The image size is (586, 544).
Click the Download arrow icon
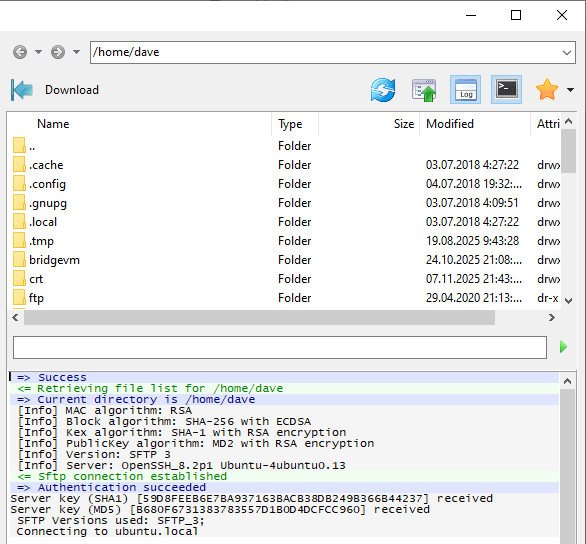(22, 90)
